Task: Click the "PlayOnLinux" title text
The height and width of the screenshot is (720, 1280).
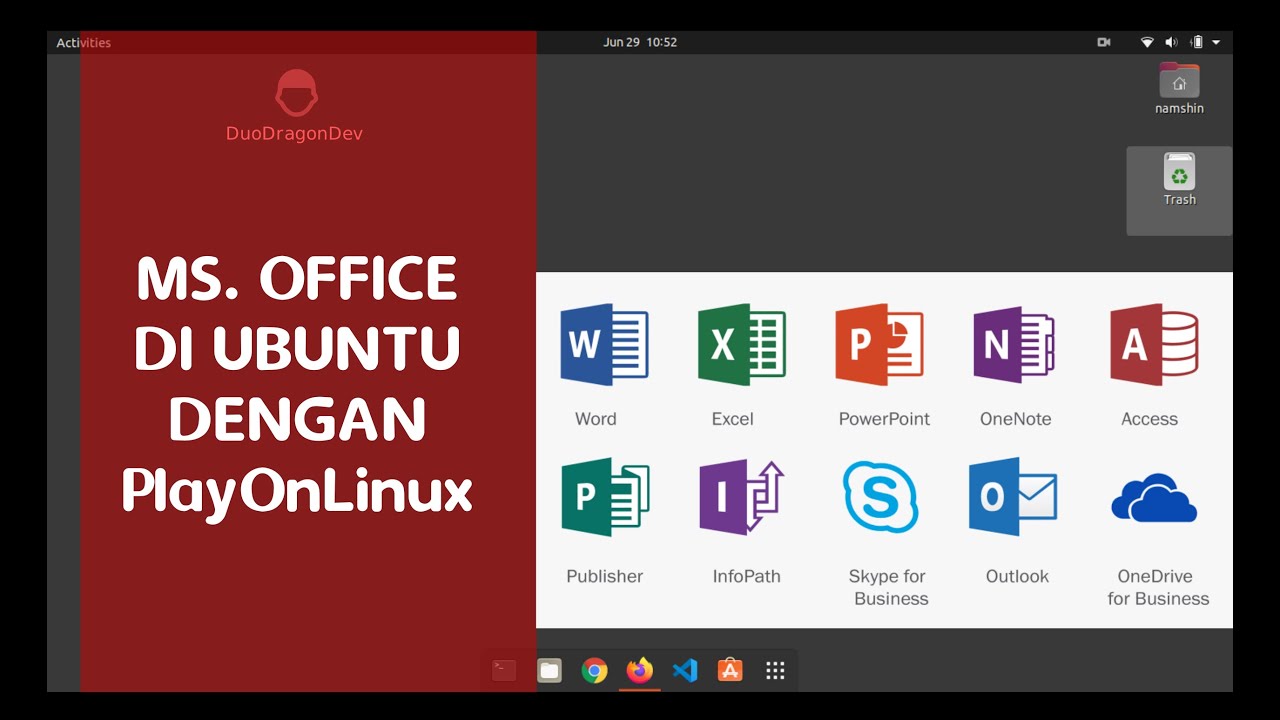Action: coord(297,491)
